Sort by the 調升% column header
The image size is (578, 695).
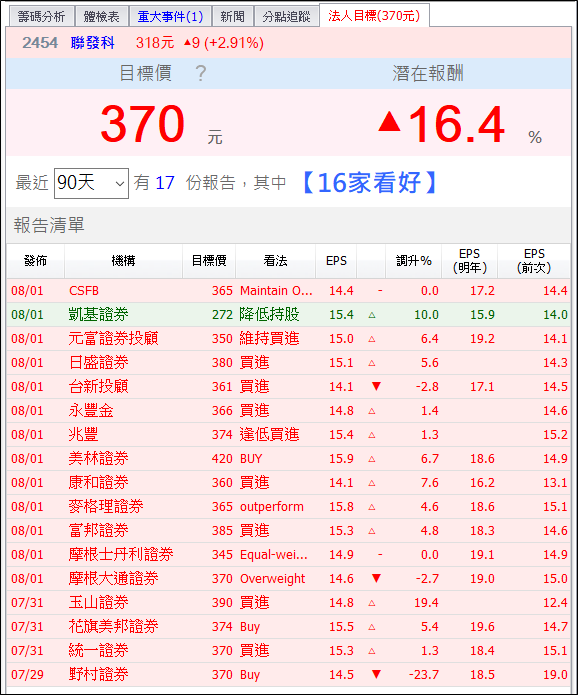pyautogui.click(x=414, y=261)
